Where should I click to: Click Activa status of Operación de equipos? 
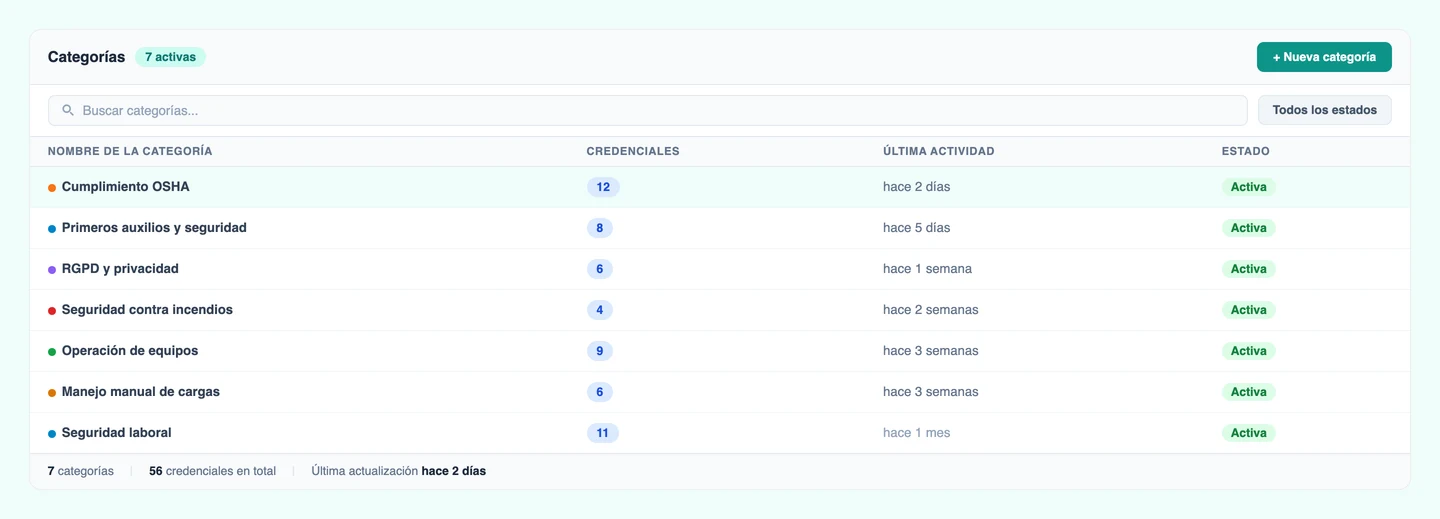(1249, 351)
